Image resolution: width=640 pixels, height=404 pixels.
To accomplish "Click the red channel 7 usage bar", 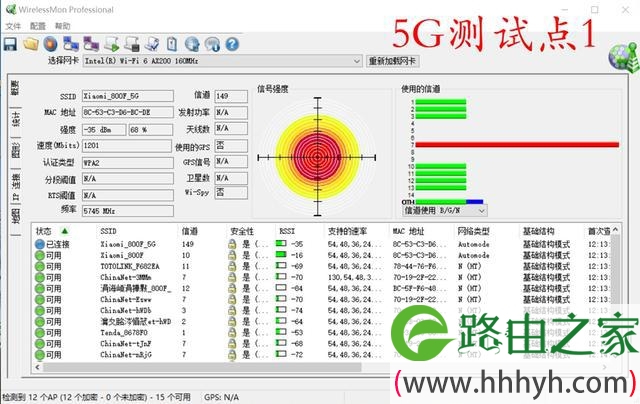I will pos(517,144).
